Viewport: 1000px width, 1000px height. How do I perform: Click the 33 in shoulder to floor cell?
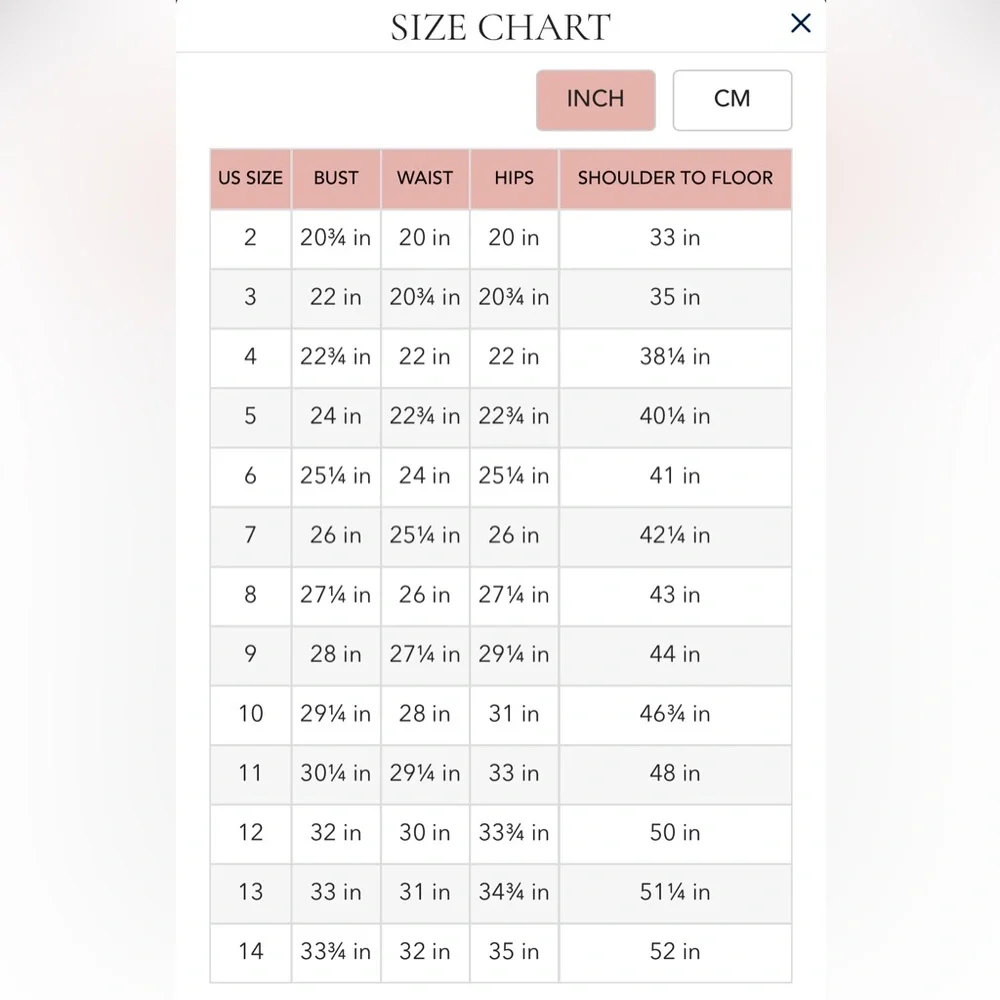point(675,238)
